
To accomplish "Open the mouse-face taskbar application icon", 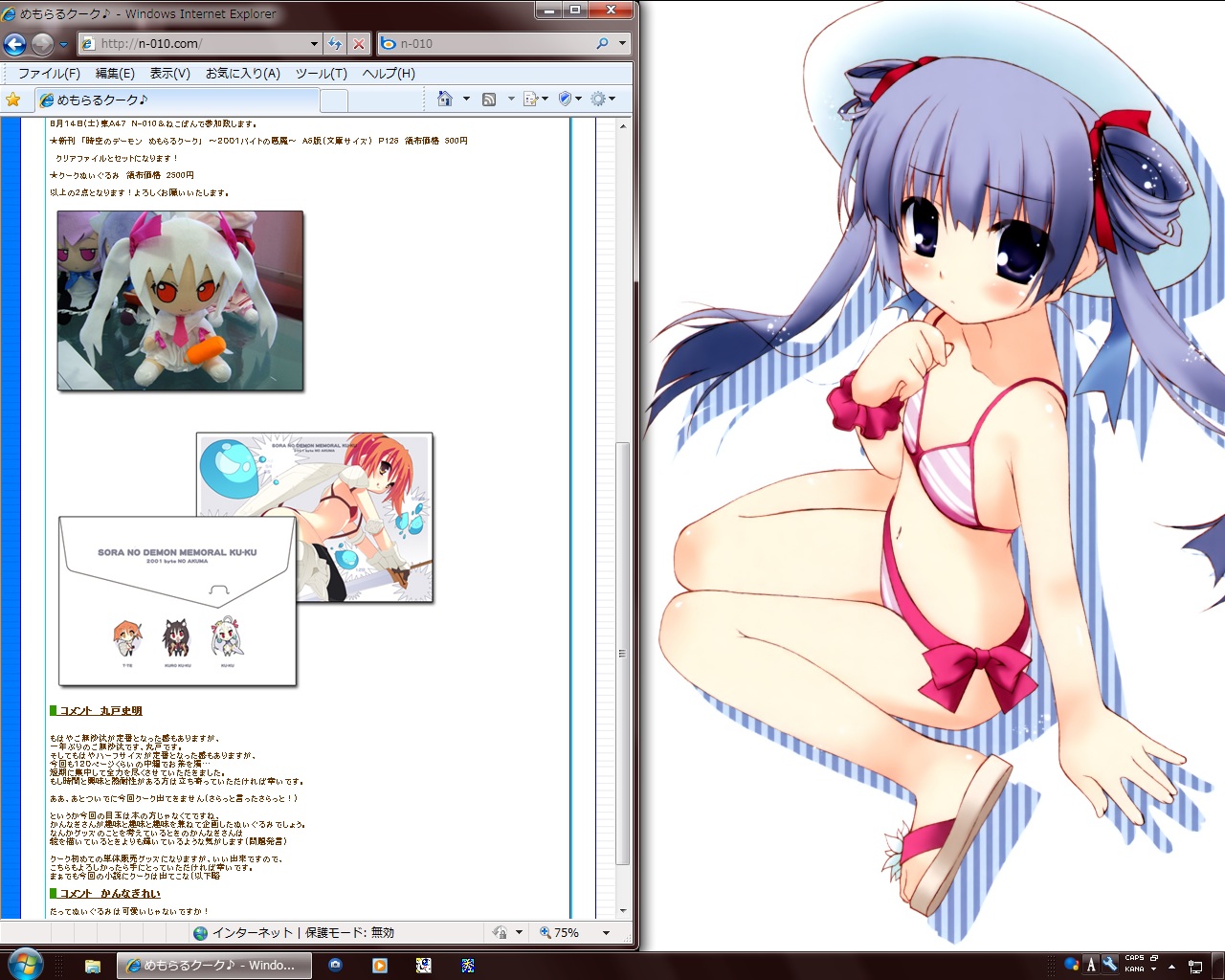I will tap(424, 966).
